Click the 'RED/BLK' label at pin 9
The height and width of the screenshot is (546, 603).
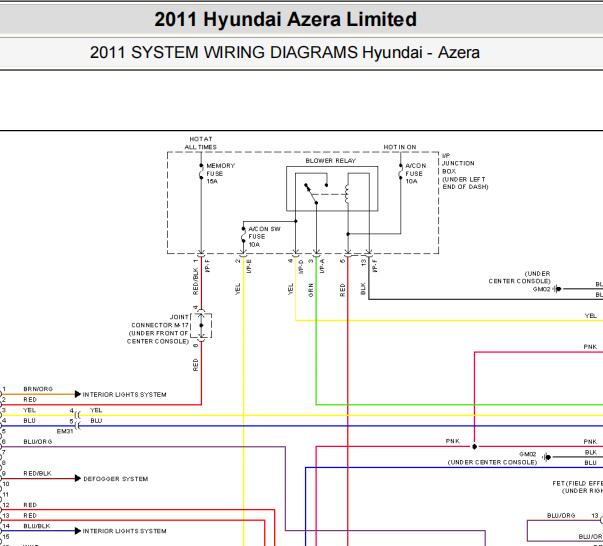[37, 473]
